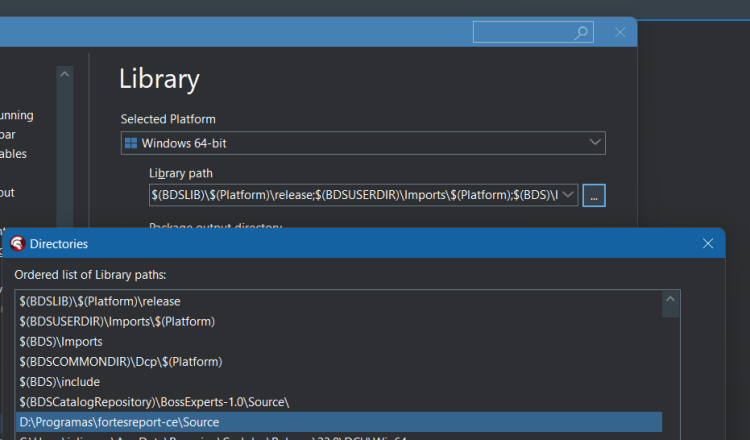Expand the Selected Platform dropdown

tap(595, 143)
